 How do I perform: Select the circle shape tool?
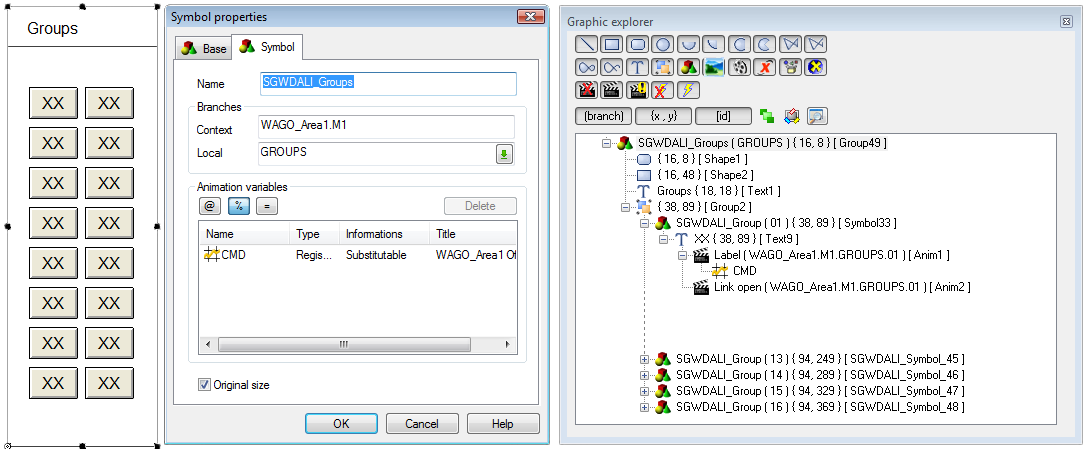click(x=662, y=44)
